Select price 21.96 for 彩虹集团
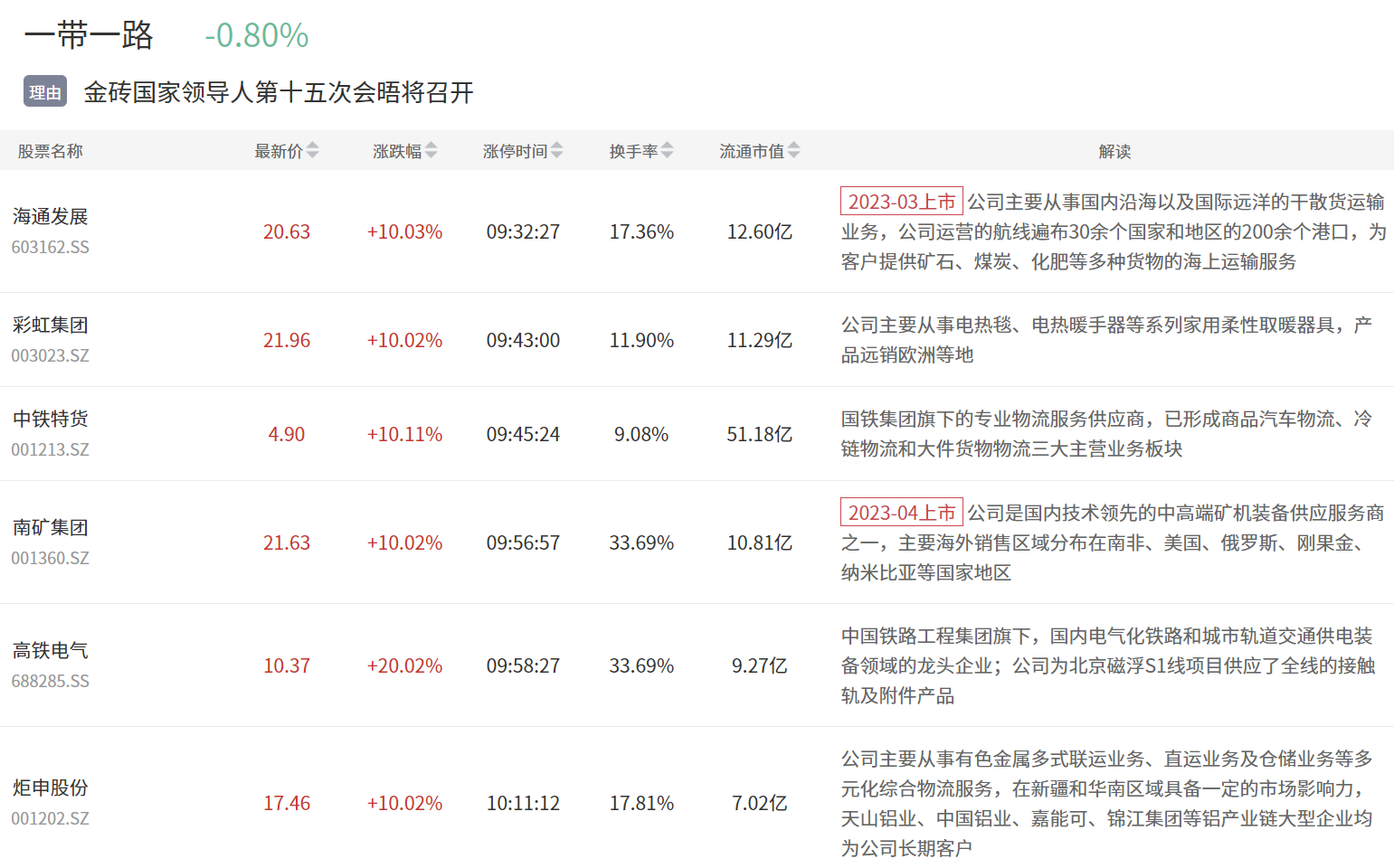Image resolution: width=1394 pixels, height=868 pixels. click(x=287, y=340)
